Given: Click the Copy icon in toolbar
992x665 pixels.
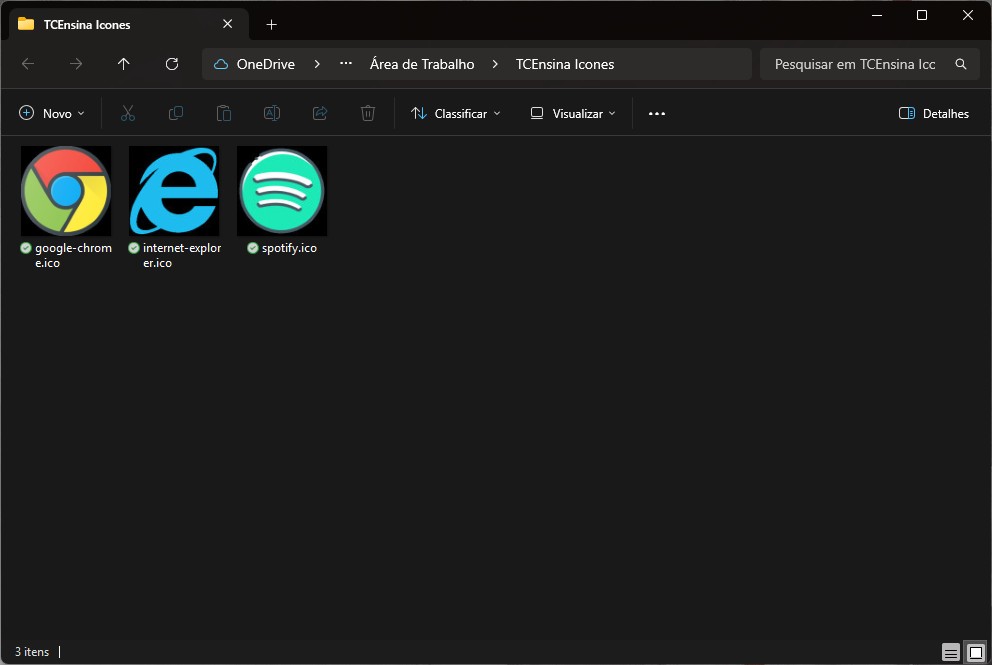Looking at the screenshot, I should (x=176, y=114).
